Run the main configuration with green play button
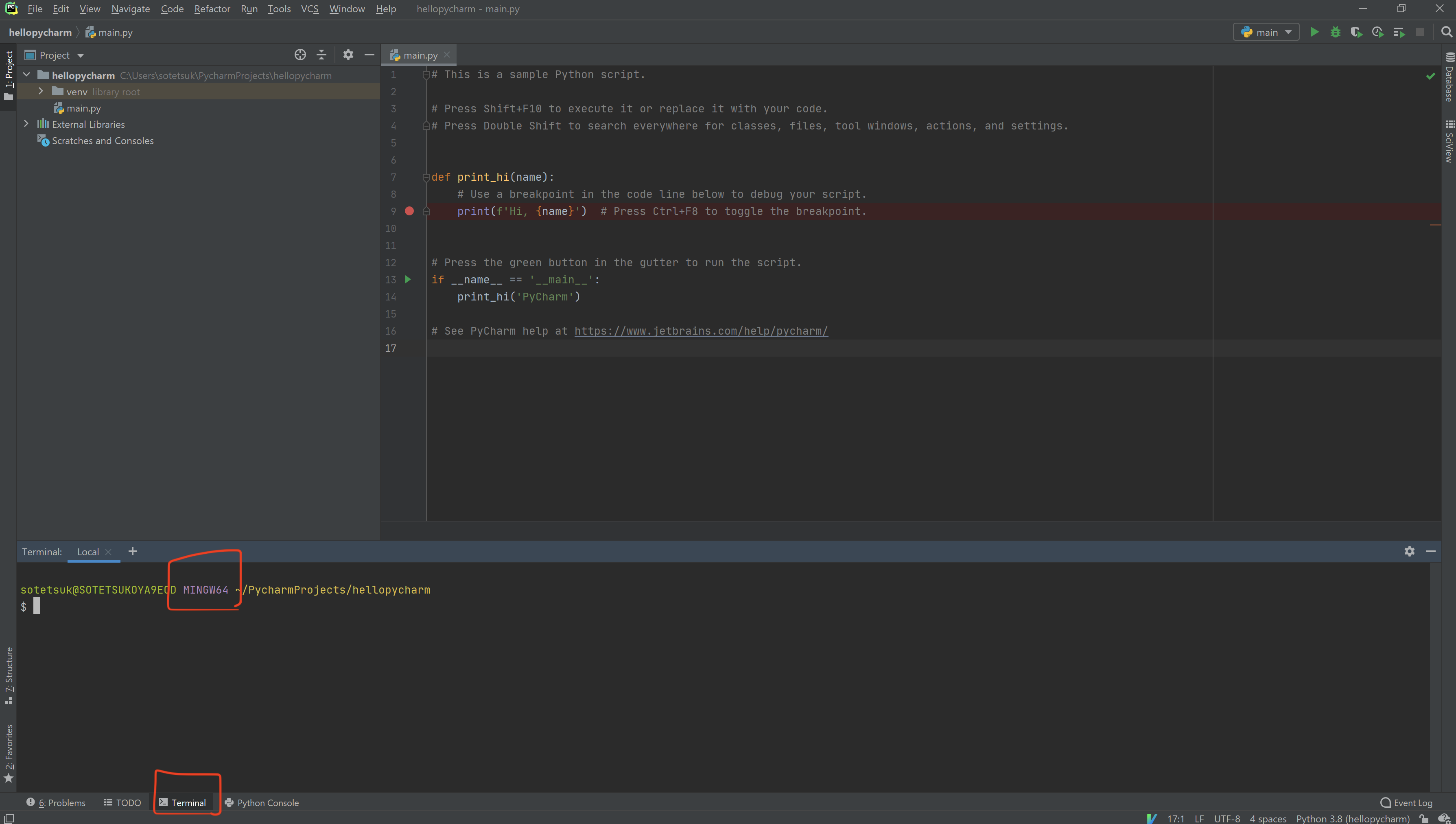The height and width of the screenshot is (824, 1456). click(x=1314, y=32)
